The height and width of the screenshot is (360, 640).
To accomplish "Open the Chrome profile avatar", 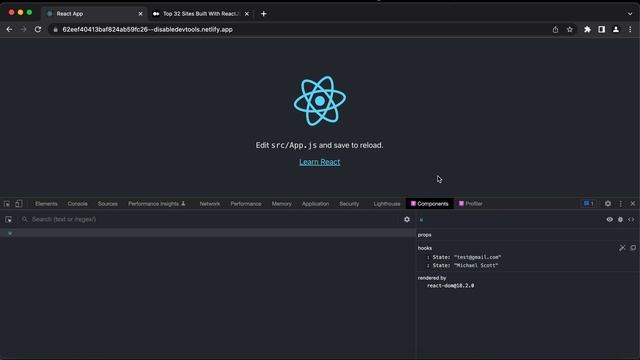I will (616, 29).
